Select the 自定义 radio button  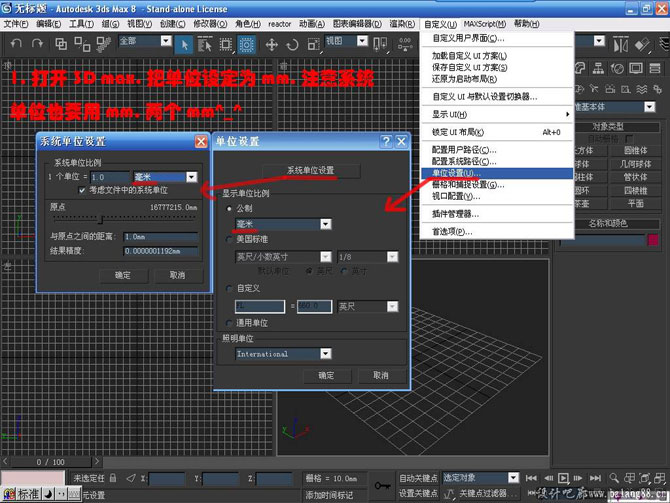tap(229, 288)
